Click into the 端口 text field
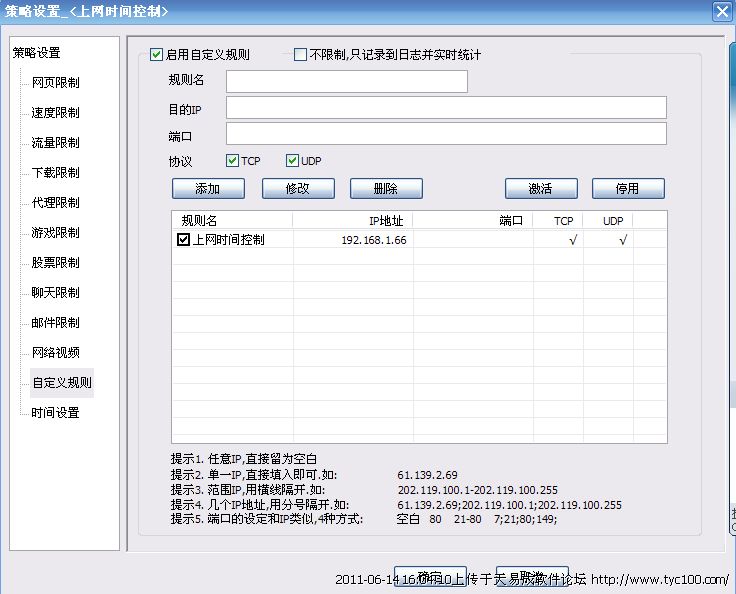The image size is (736, 594). 446,134
